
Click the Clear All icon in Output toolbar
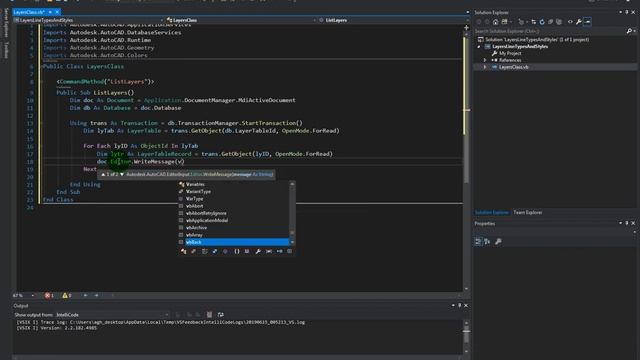click(x=209, y=314)
